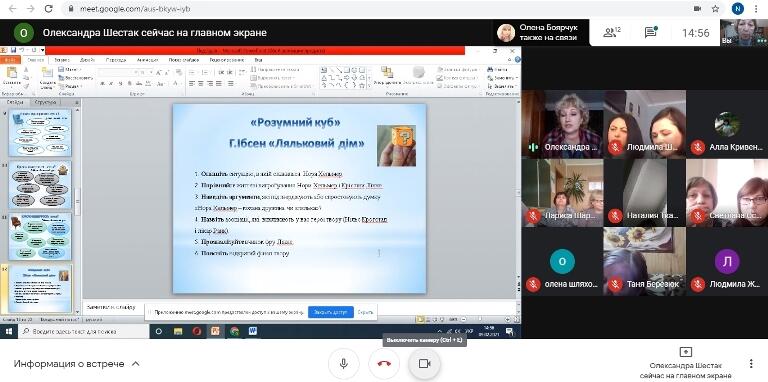End the call with red hang-up button

(384, 363)
